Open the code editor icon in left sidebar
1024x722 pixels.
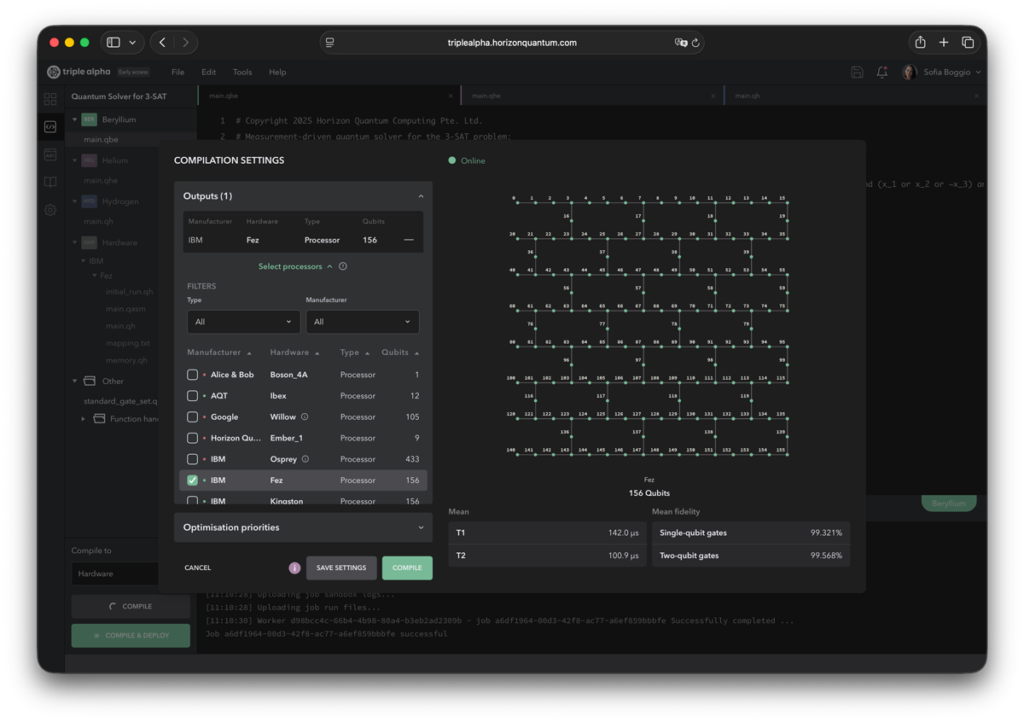click(x=50, y=127)
